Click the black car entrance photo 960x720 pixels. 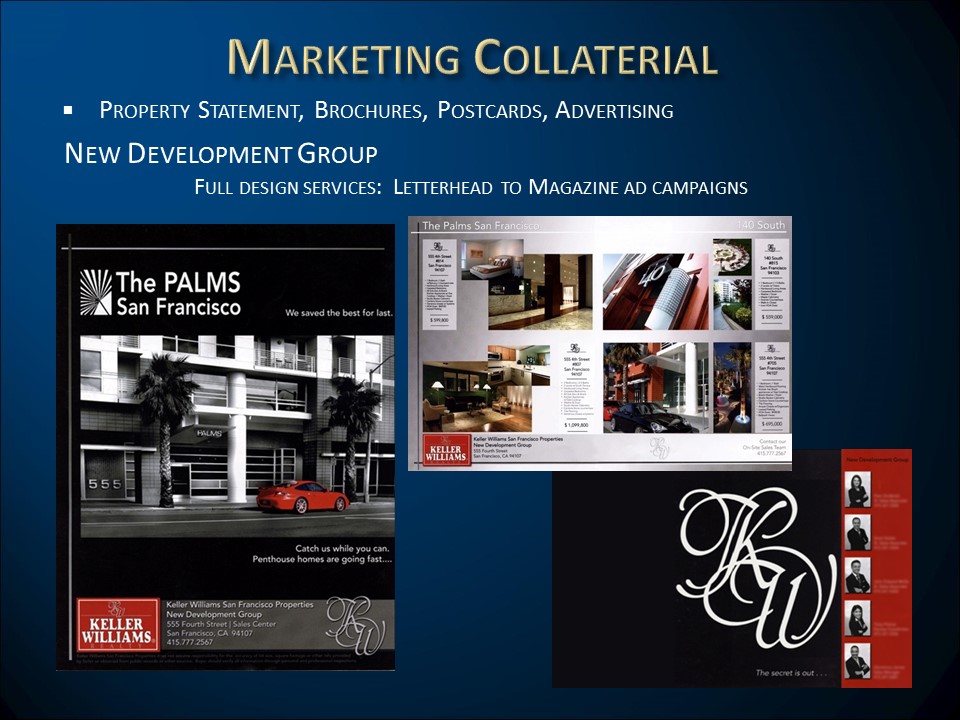click(x=655, y=388)
